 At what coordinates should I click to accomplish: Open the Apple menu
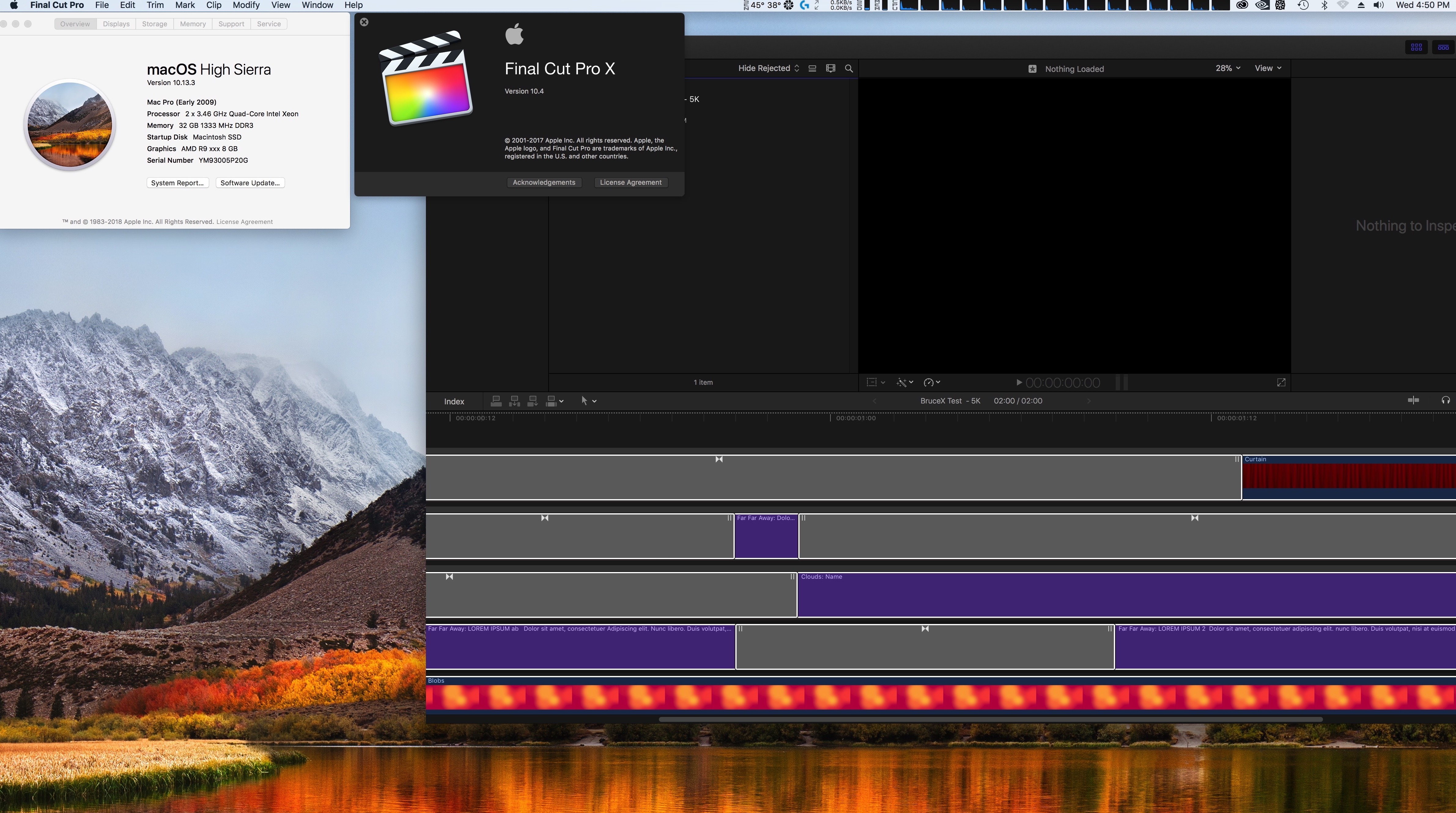tap(13, 5)
